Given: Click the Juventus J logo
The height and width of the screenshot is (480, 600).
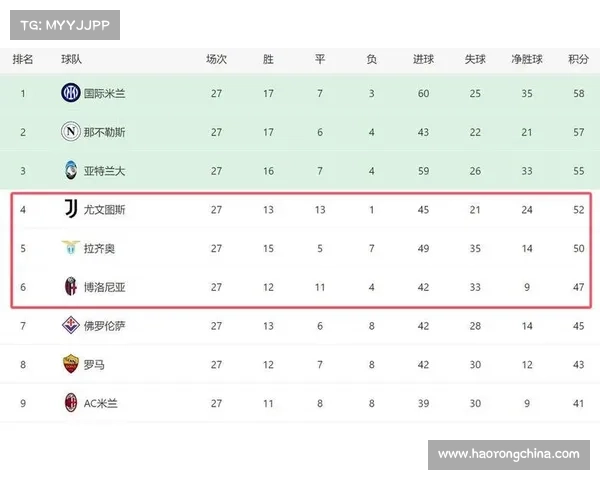Looking at the screenshot, I should tap(71, 209).
